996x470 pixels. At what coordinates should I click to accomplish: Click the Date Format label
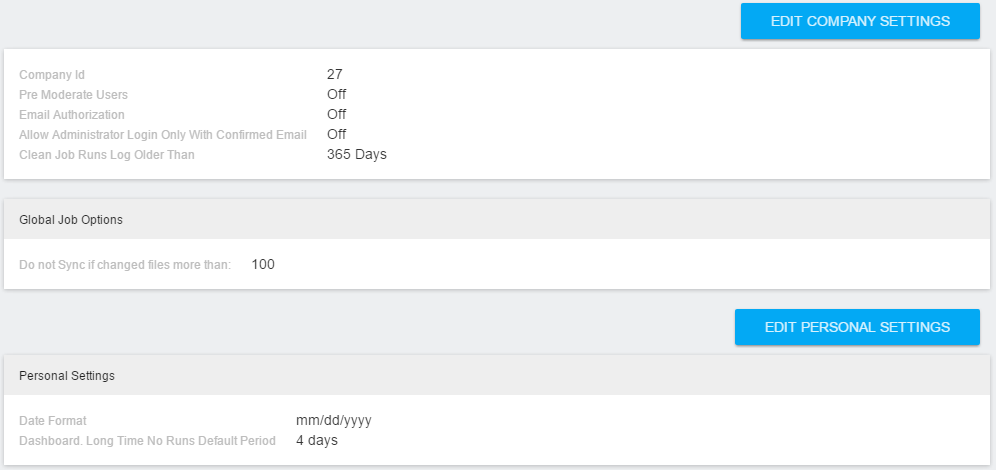tap(53, 421)
